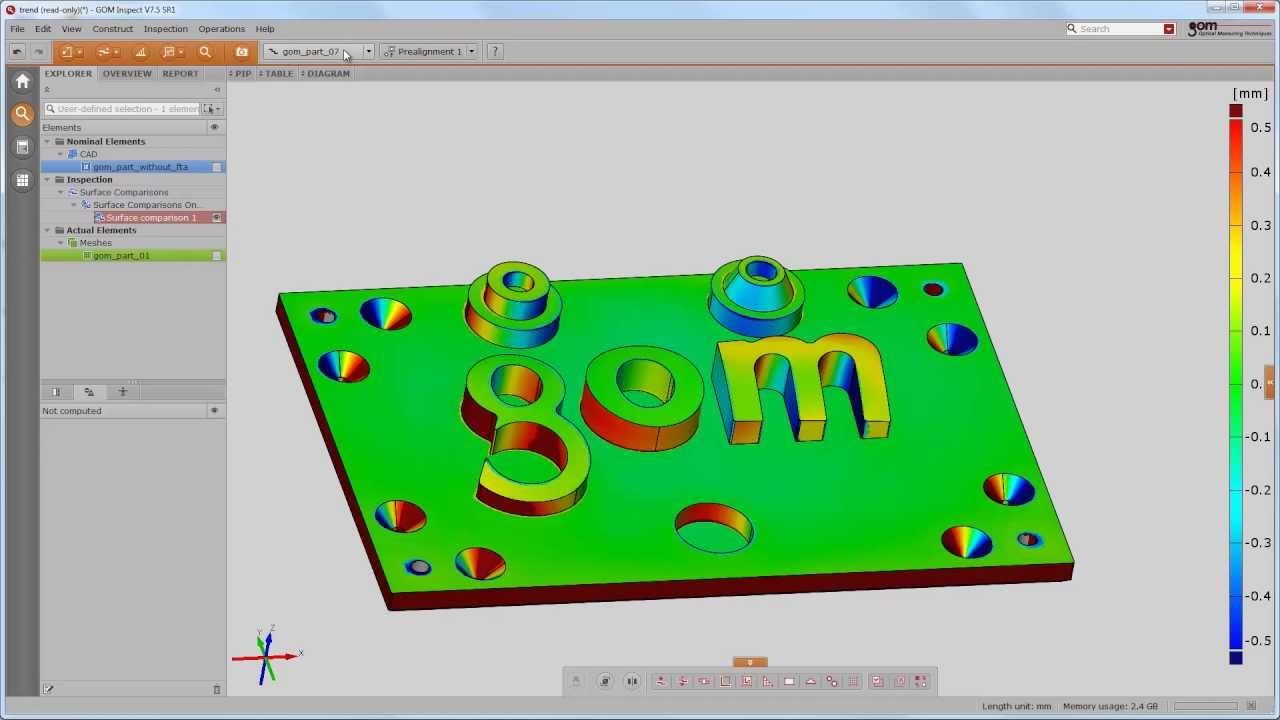
Task: Click the pencil icon at explorer bottom left
Action: (48, 689)
